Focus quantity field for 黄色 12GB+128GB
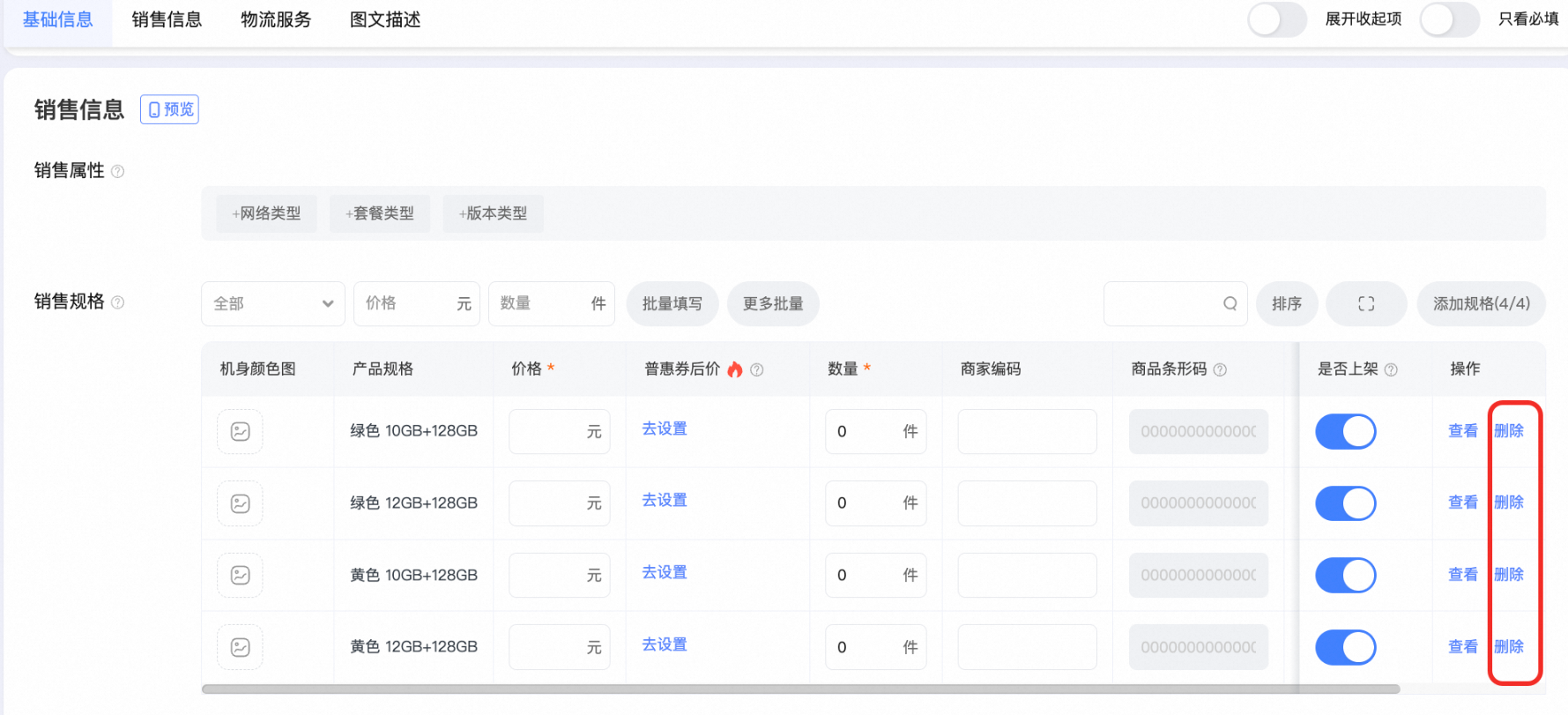Viewport: 1568px width, 715px height. (876, 647)
